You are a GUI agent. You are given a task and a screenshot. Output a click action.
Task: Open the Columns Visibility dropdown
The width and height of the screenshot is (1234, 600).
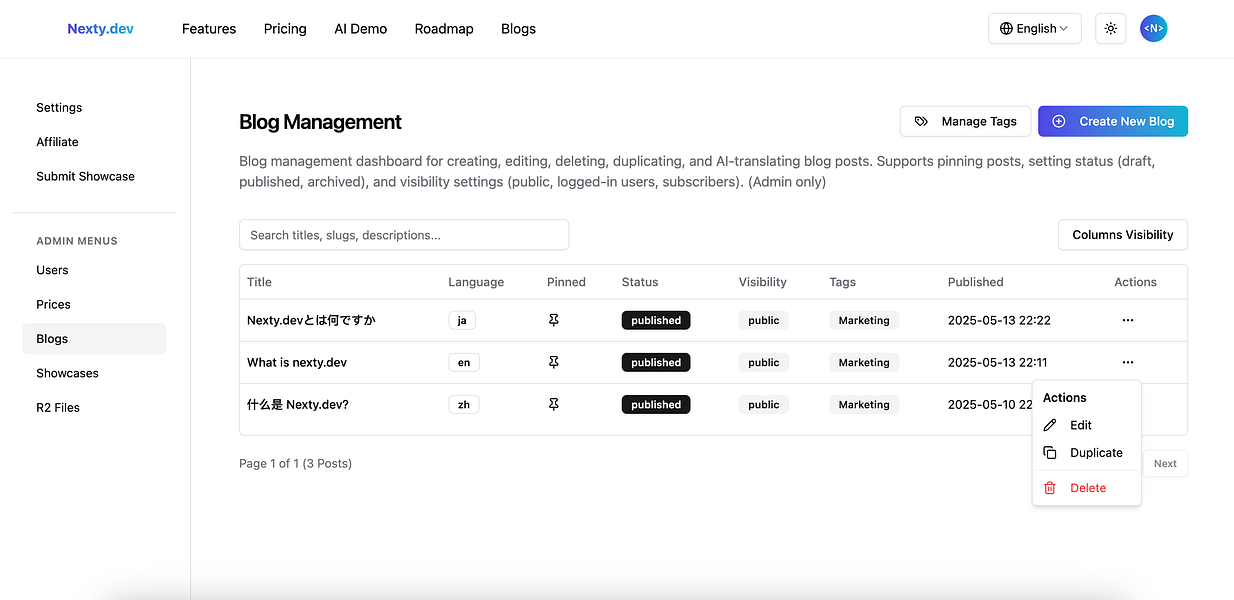click(1122, 234)
